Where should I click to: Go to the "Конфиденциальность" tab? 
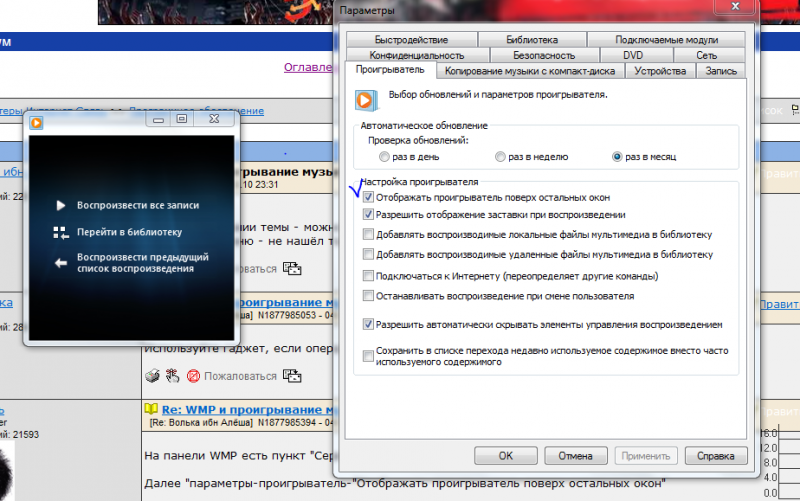tap(416, 56)
